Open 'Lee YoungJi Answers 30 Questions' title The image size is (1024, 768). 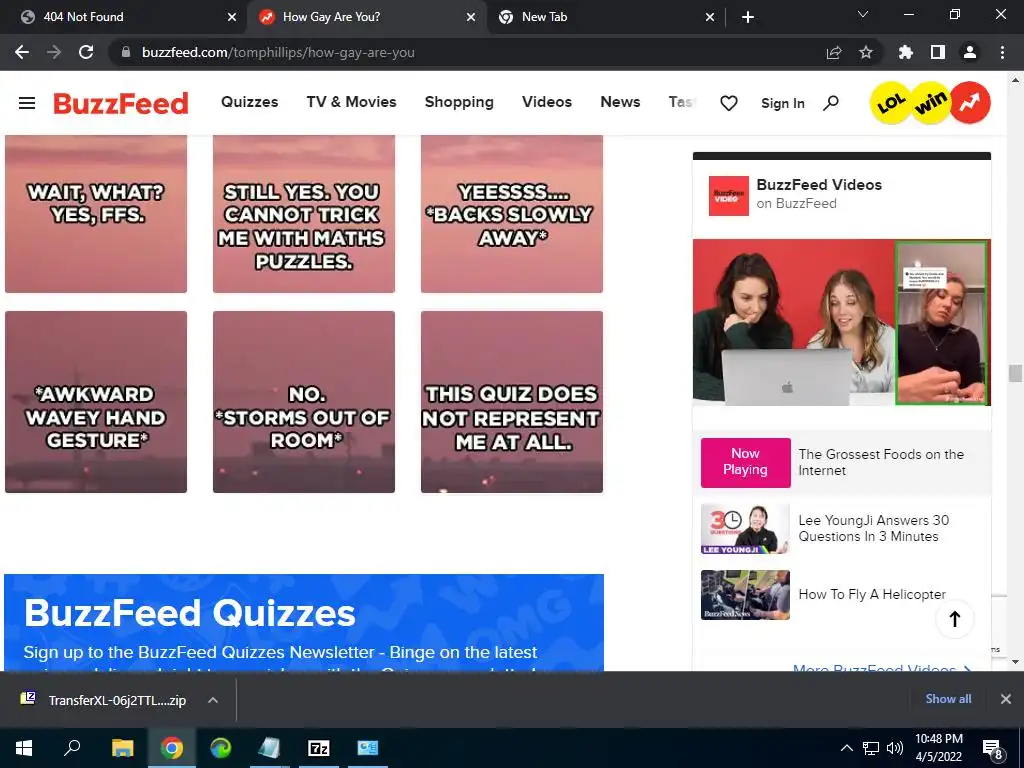(x=874, y=528)
